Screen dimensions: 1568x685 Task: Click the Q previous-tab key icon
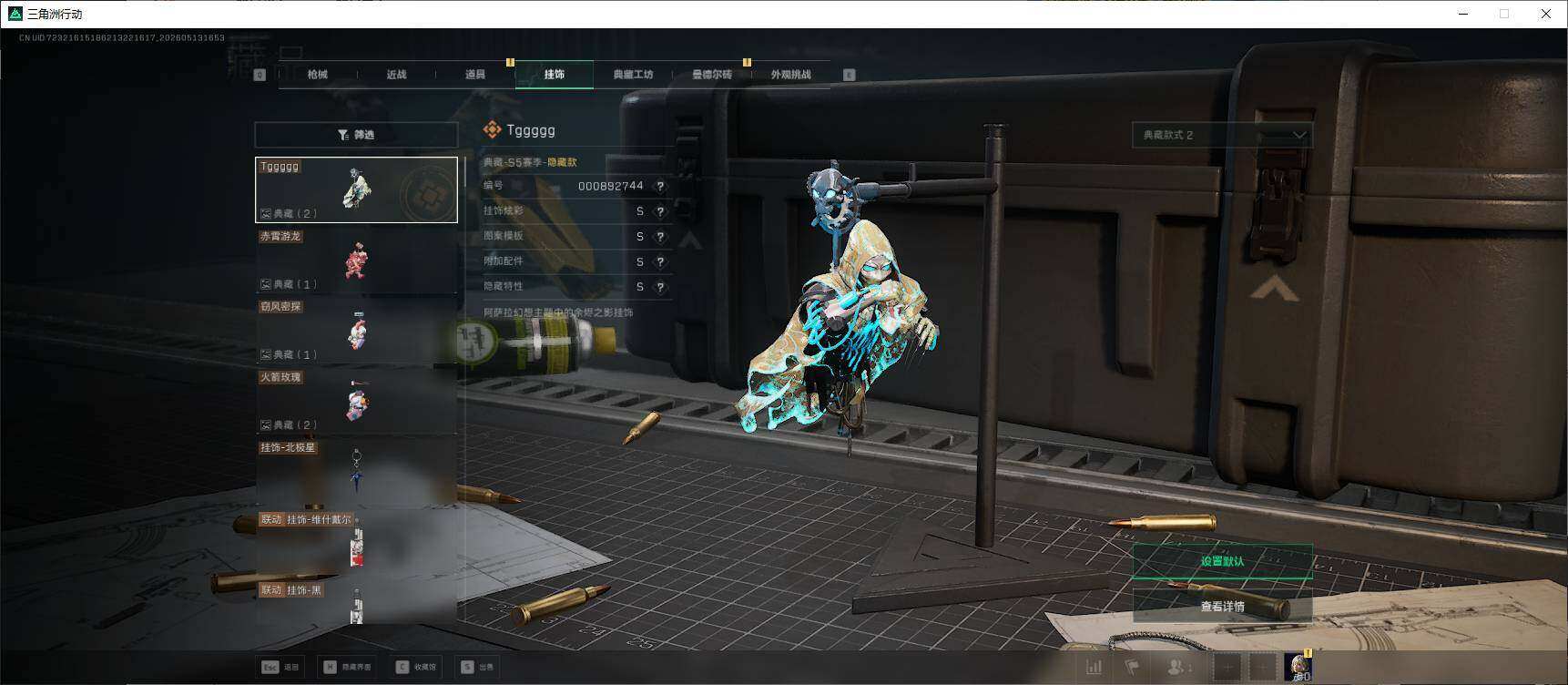260,75
